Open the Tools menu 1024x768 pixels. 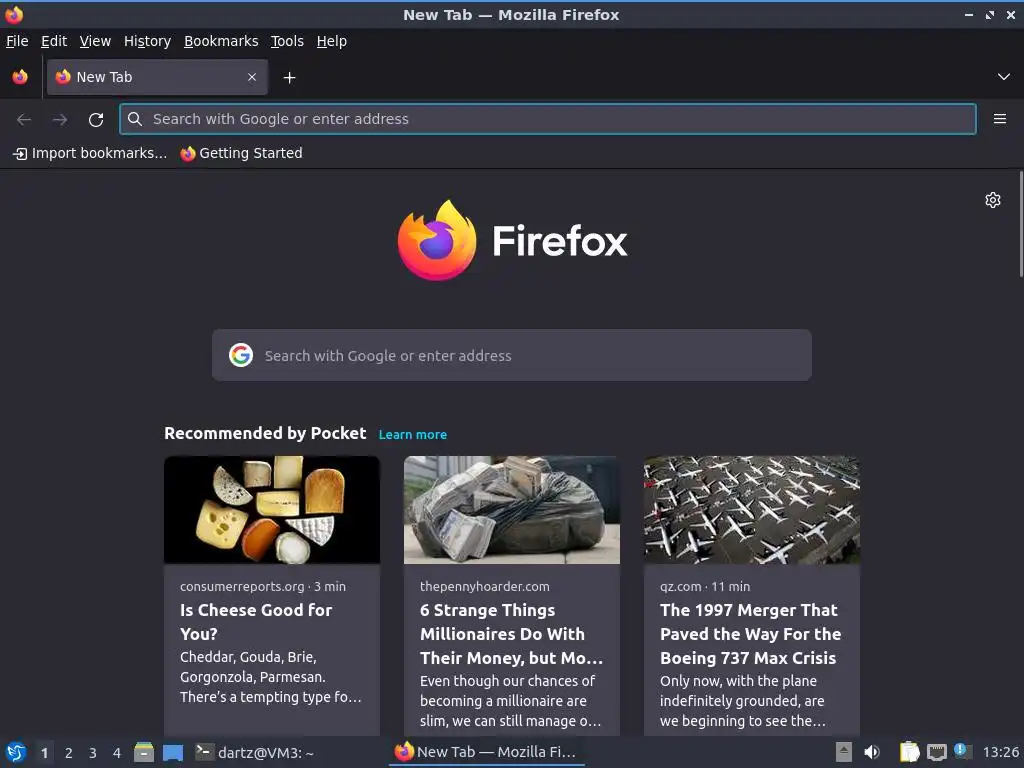tap(287, 41)
